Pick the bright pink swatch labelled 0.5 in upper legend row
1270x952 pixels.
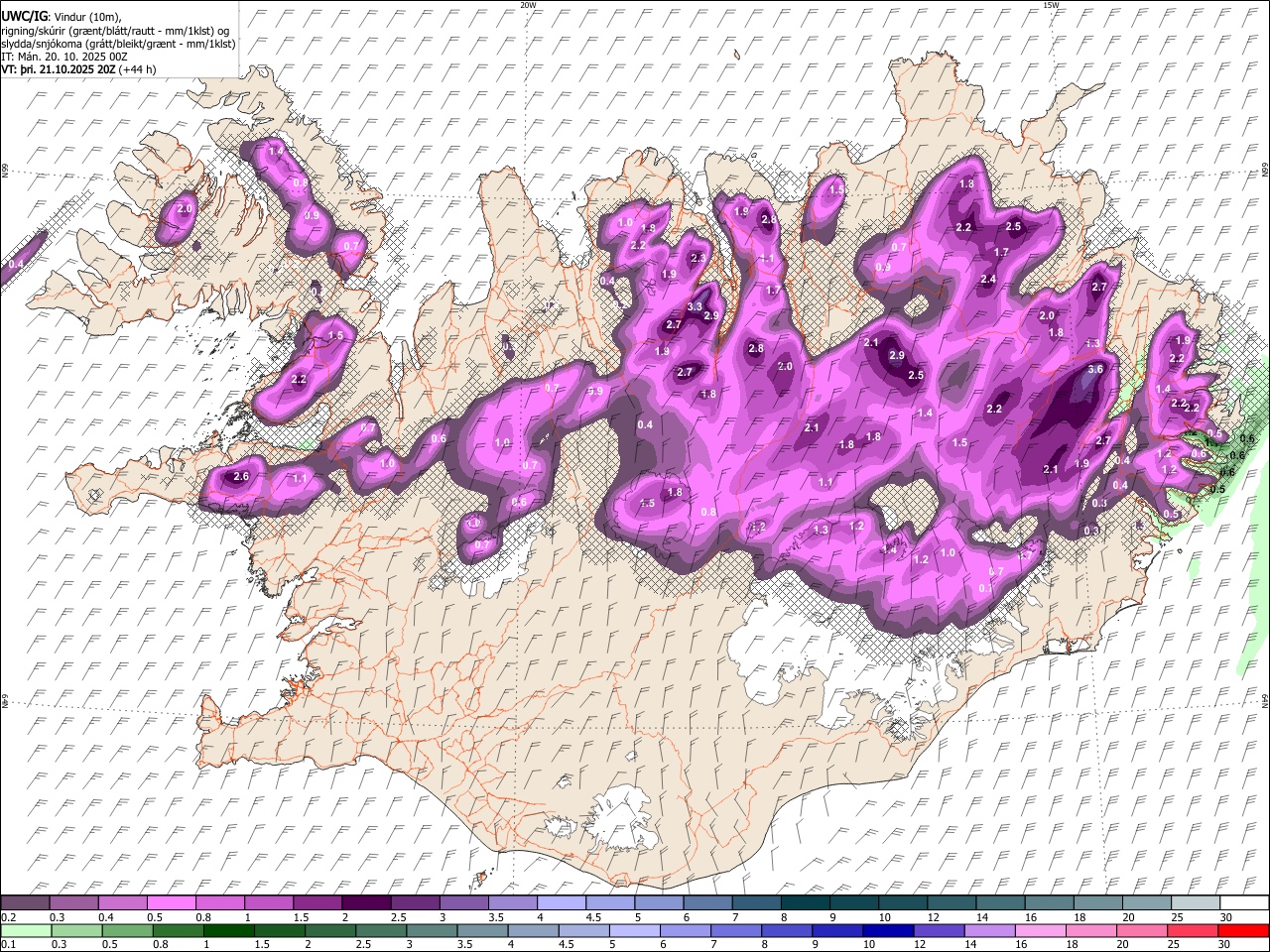point(172,902)
